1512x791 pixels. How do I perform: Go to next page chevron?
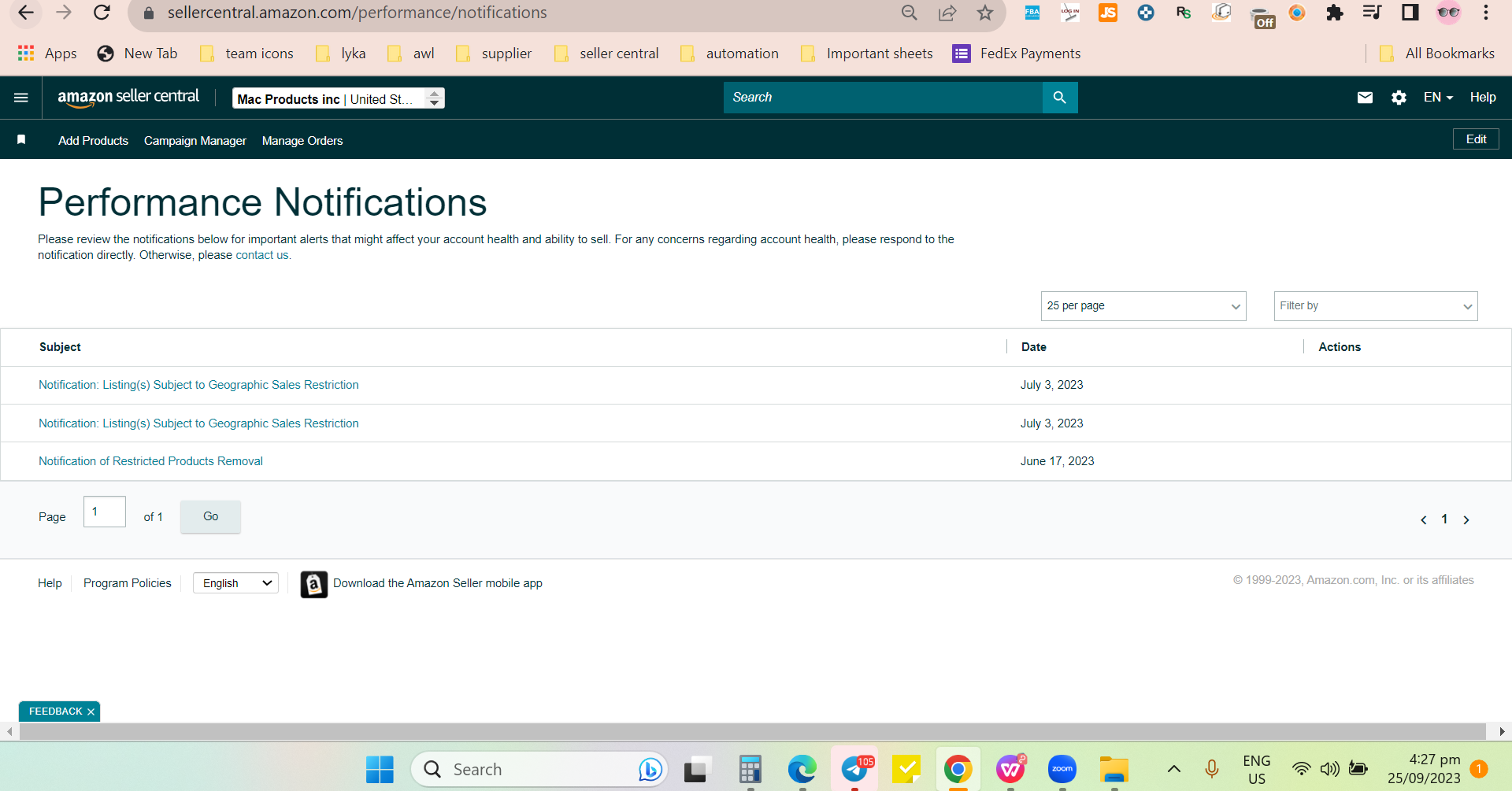pyautogui.click(x=1466, y=520)
